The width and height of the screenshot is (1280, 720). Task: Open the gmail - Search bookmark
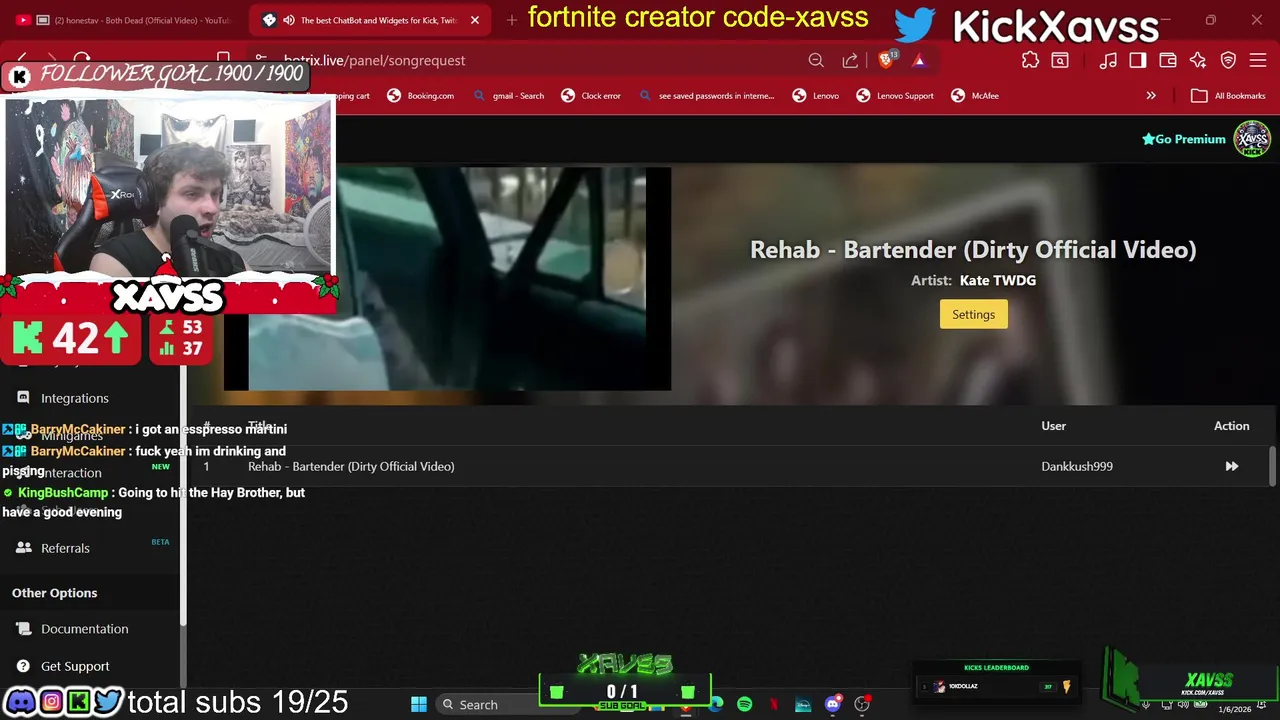509,96
